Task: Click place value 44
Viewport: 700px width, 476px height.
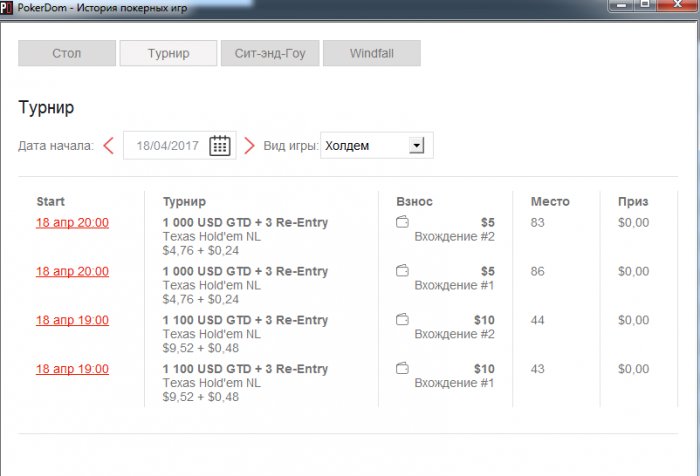Action: coord(538,320)
